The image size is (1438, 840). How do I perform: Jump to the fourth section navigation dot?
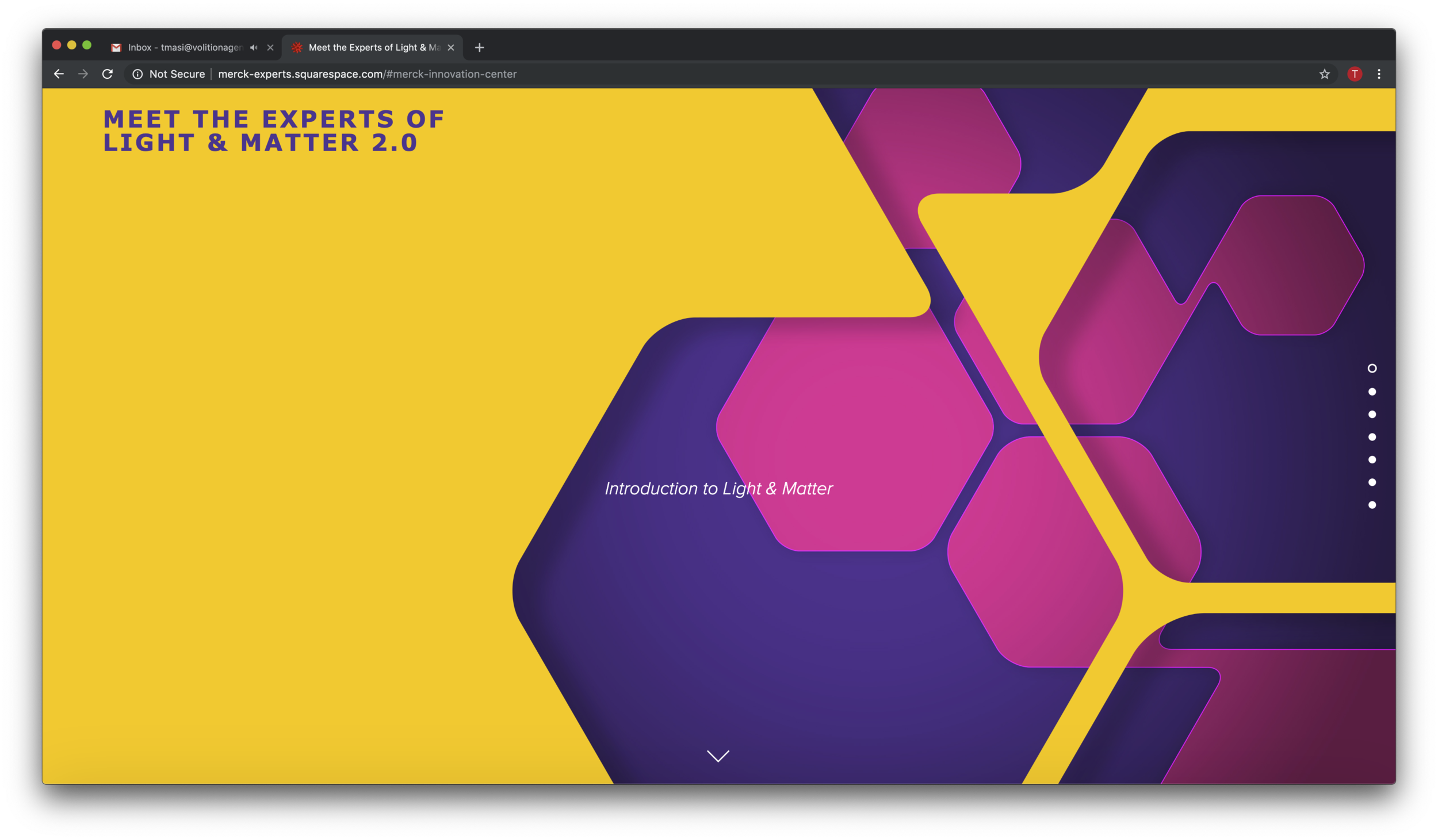click(x=1372, y=438)
